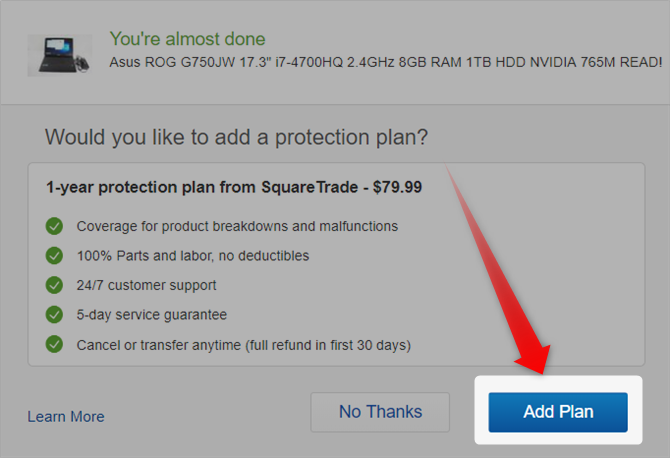Click the green check by 5-day service guarantee
This screenshot has height=458, width=670.
click(55, 315)
